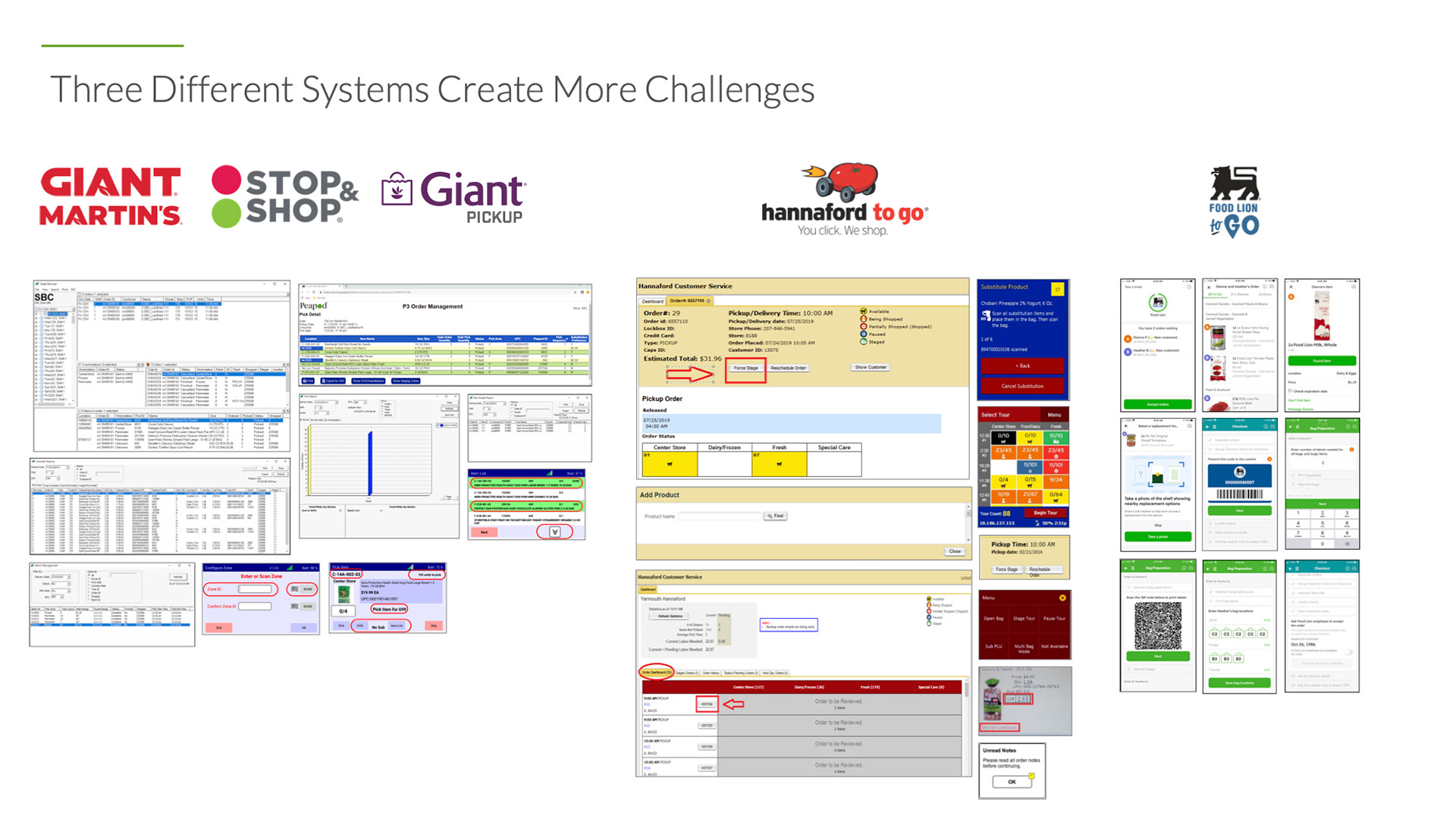Click the Begin Tour button
The height and width of the screenshot is (819, 1456).
coord(1045,513)
